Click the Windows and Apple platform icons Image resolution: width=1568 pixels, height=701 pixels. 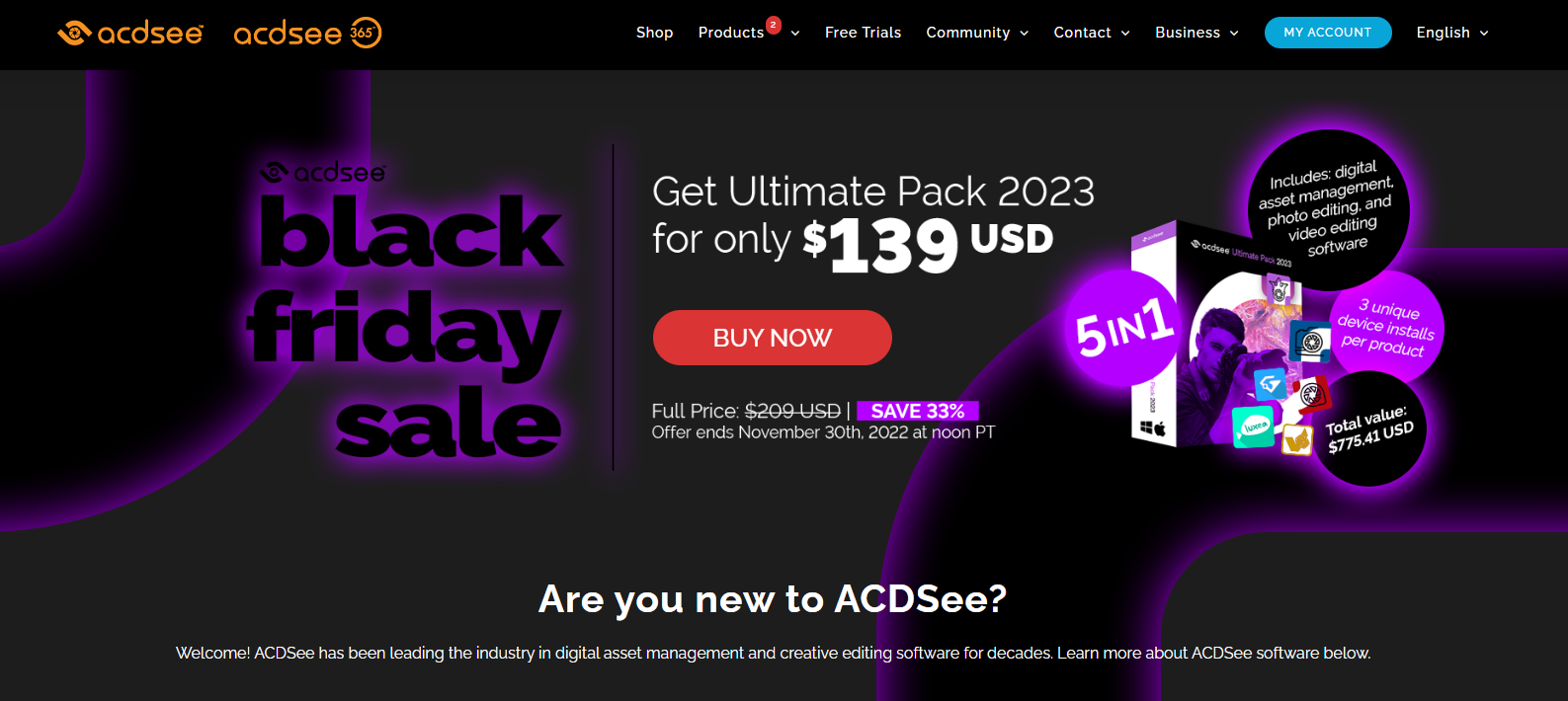pos(1152,428)
